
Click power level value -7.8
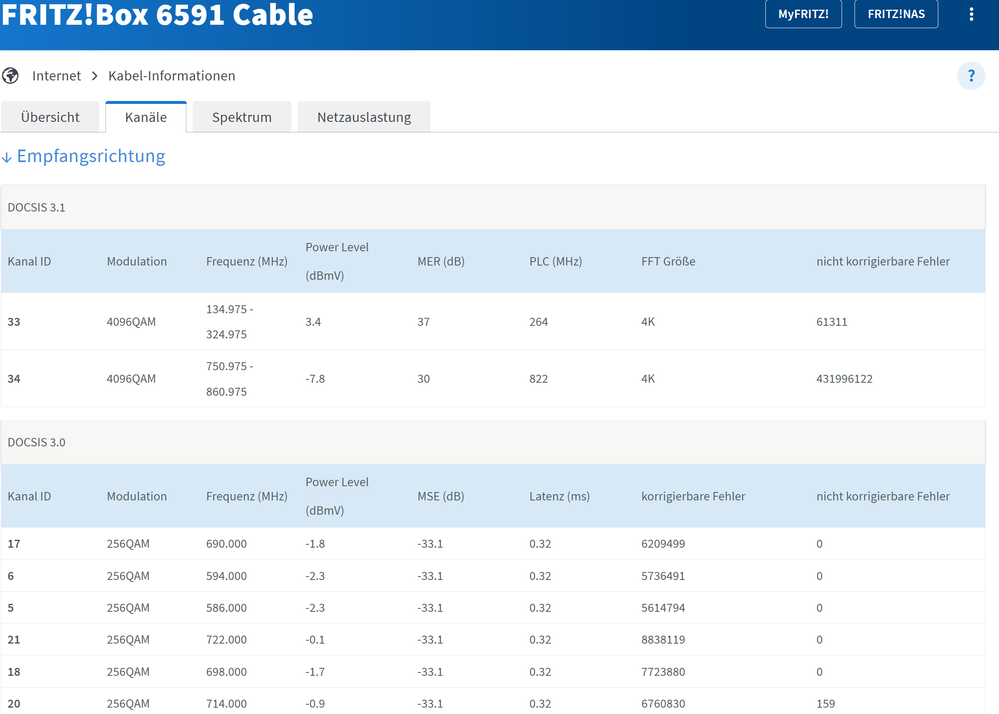coord(315,379)
